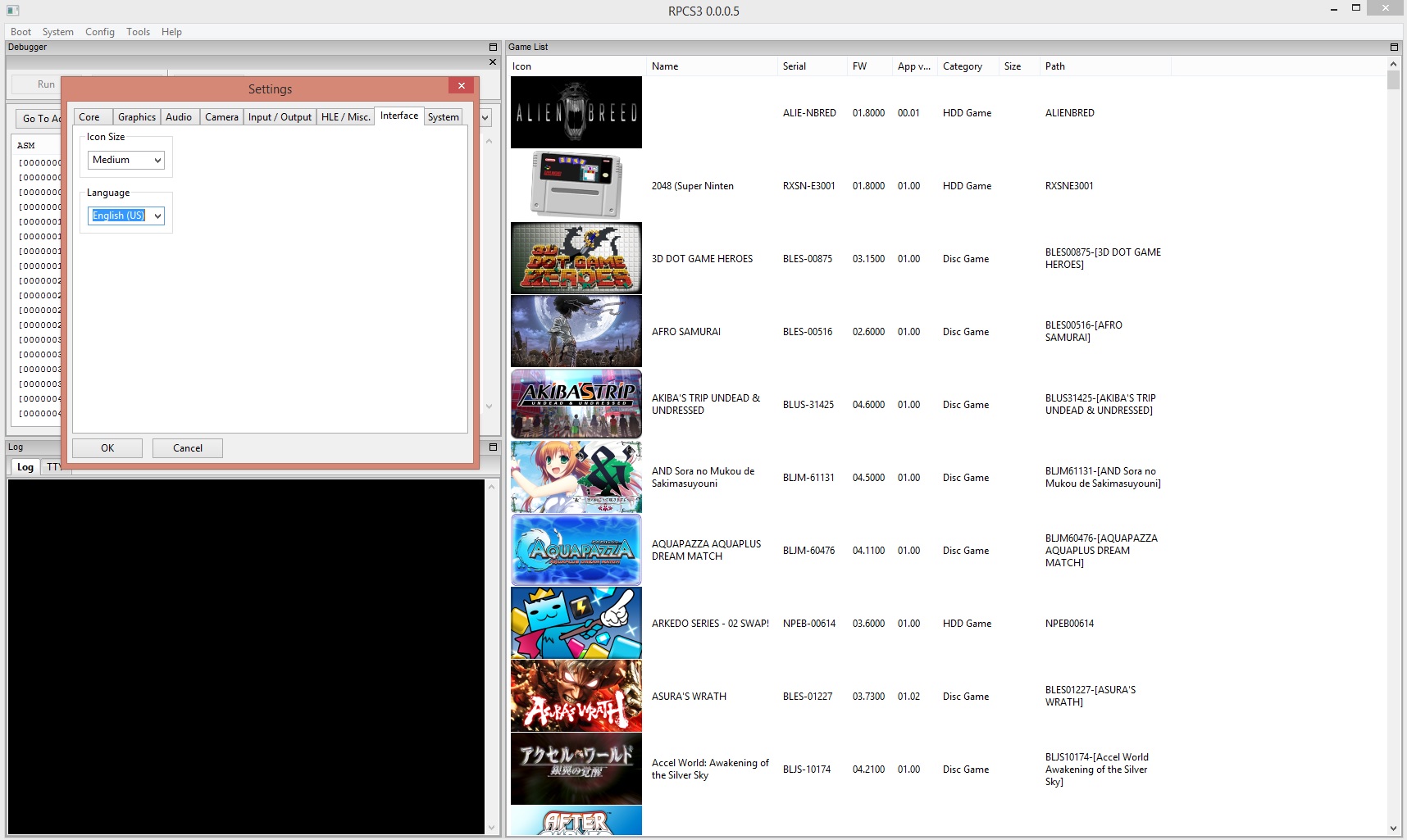The image size is (1407, 840).
Task: Click the Akiba's Trip game icon
Action: 576,404
